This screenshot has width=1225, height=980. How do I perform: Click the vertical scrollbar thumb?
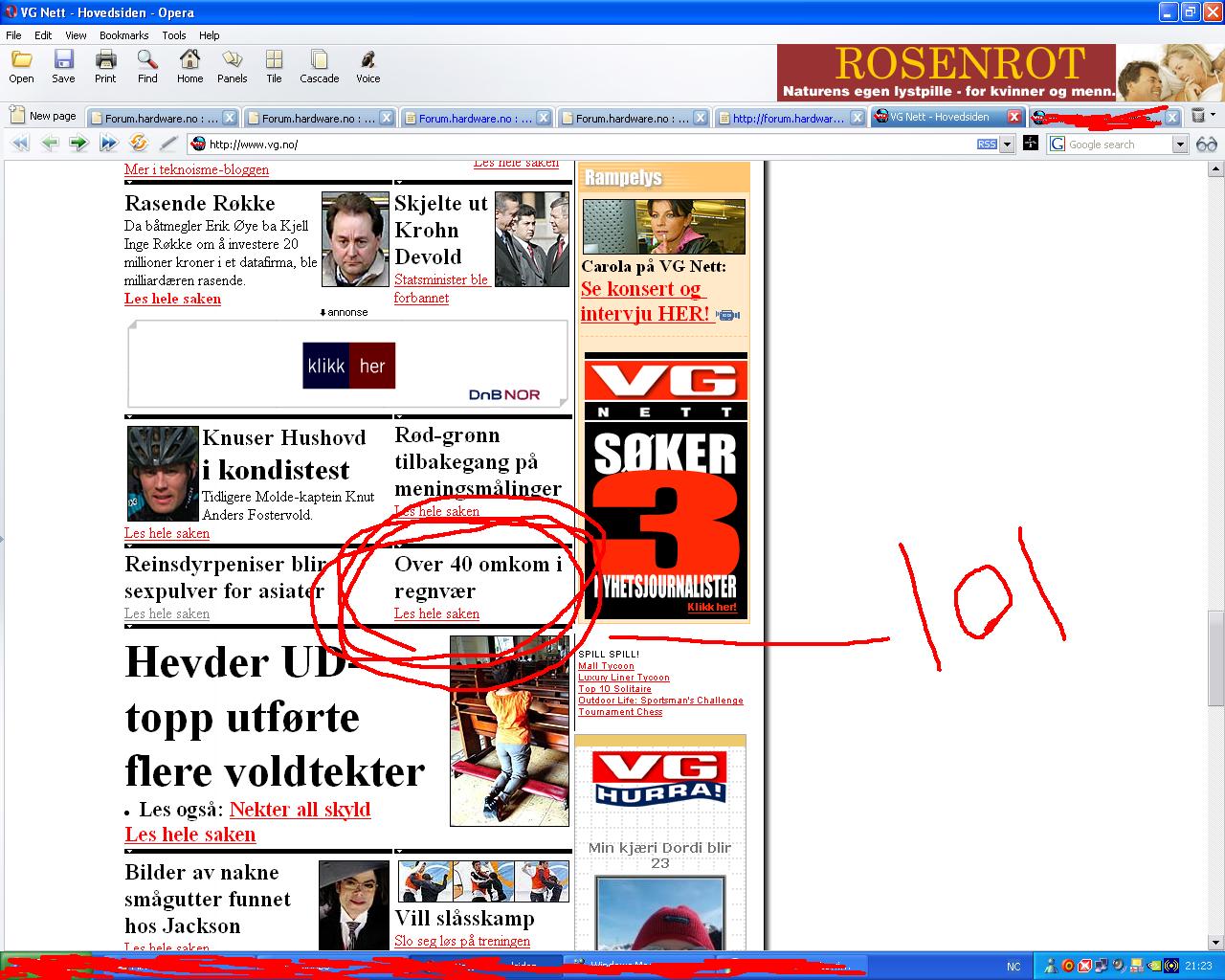coord(1215,658)
